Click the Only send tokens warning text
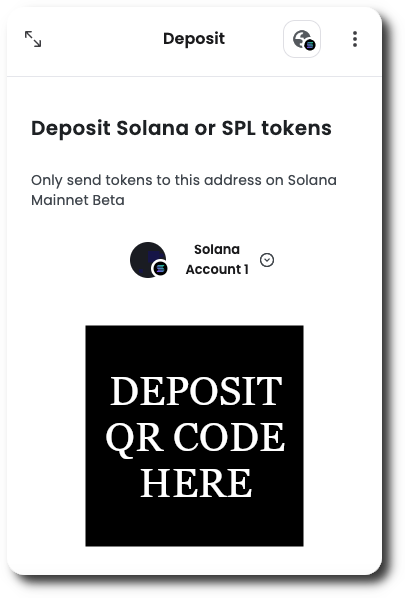The width and height of the screenshot is (405, 598). (x=184, y=190)
